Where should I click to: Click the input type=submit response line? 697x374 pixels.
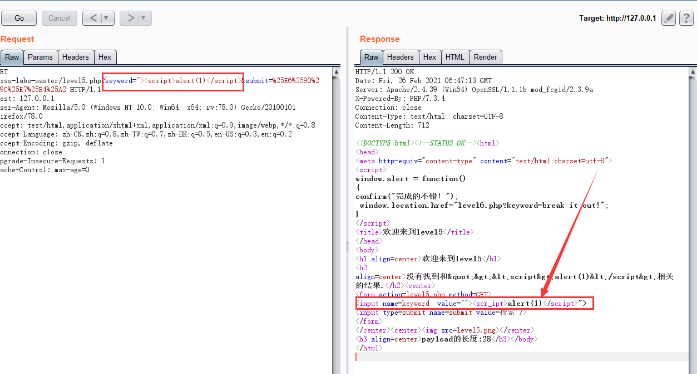(441, 313)
